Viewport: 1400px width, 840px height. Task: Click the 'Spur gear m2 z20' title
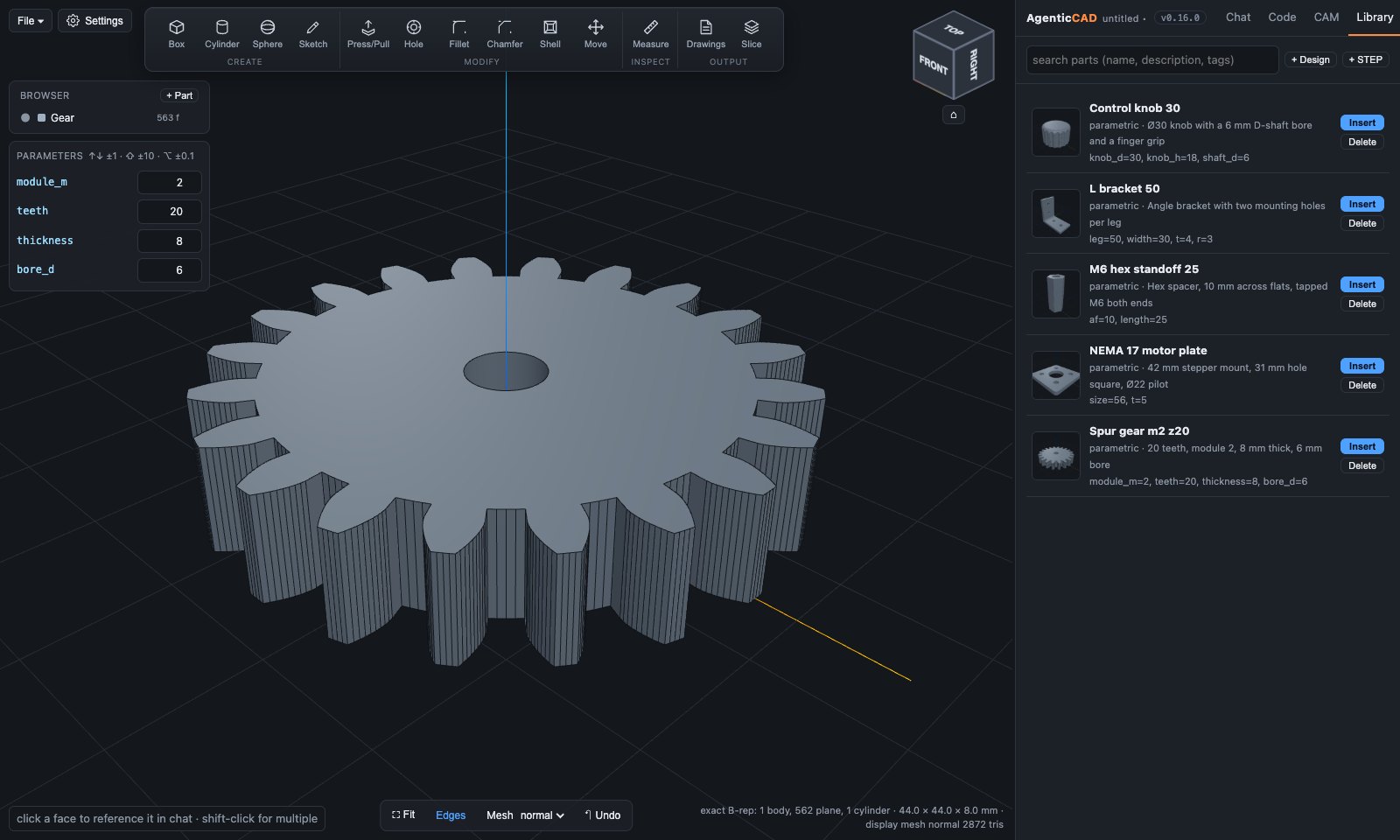tap(1138, 430)
